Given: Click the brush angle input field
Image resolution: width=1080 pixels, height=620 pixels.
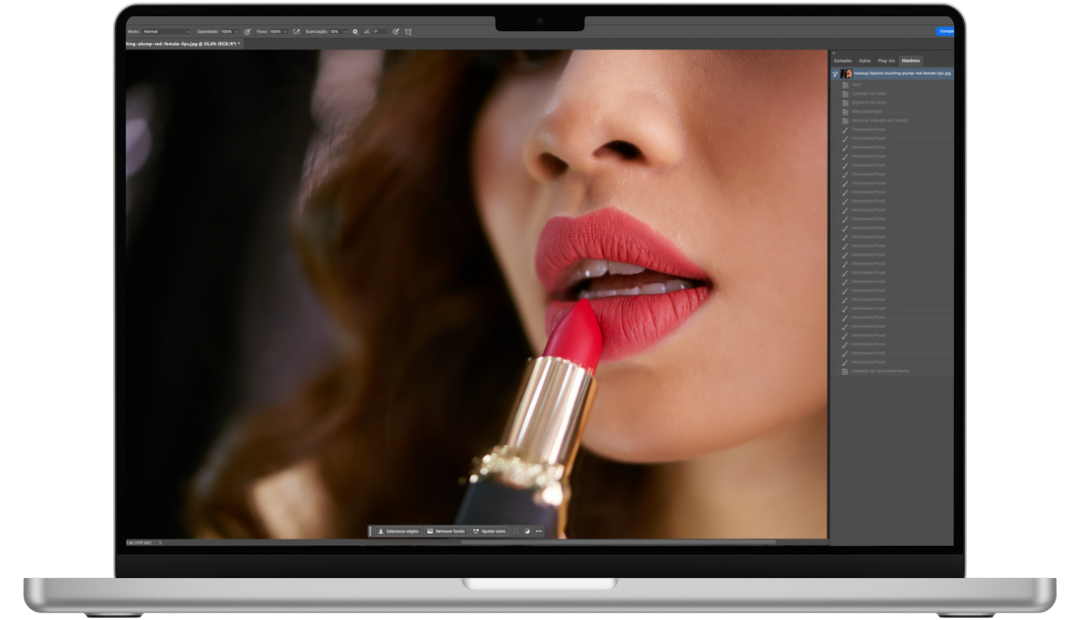Looking at the screenshot, I should point(378,31).
